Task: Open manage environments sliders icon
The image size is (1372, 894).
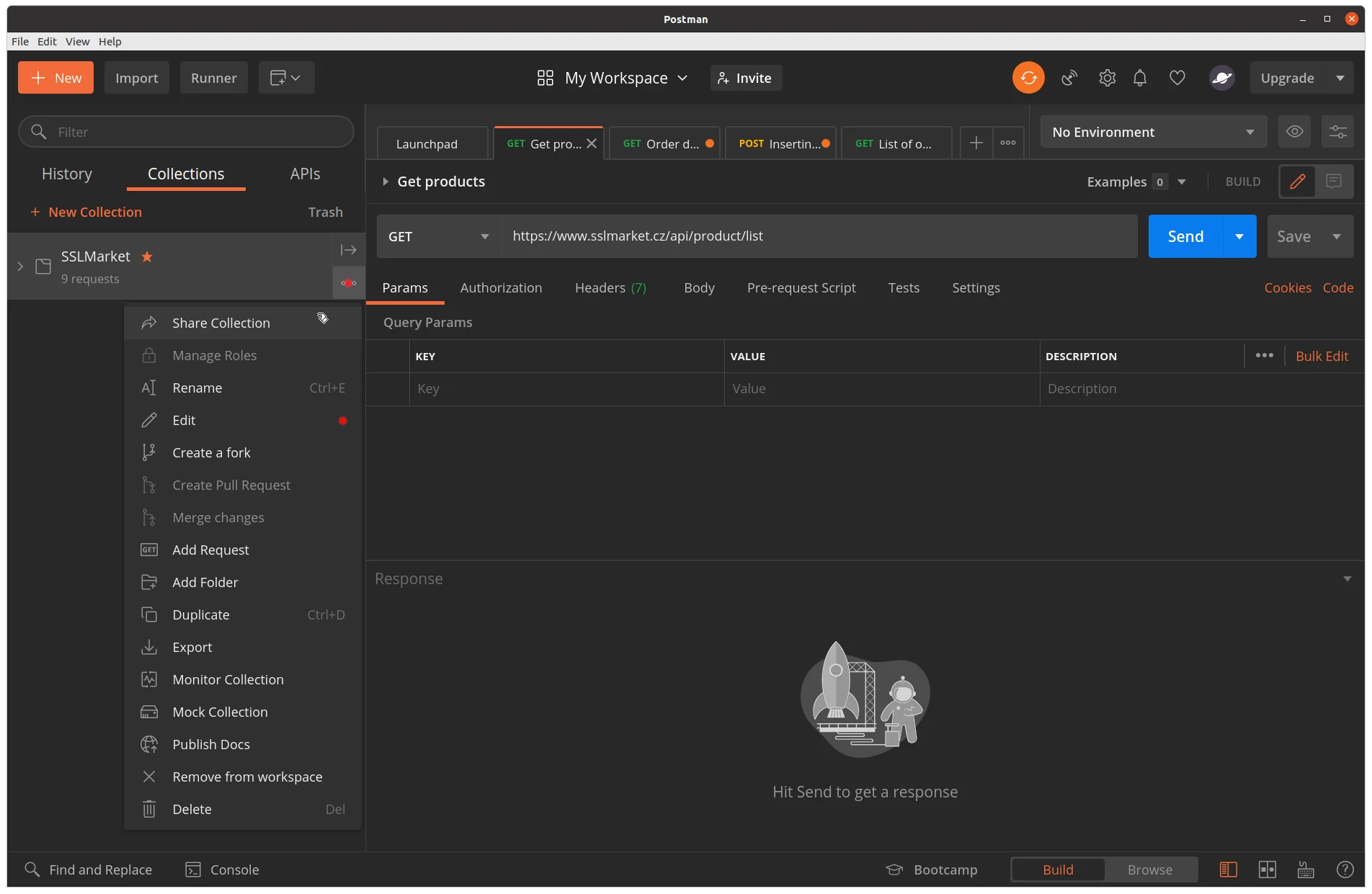Action: (1337, 132)
